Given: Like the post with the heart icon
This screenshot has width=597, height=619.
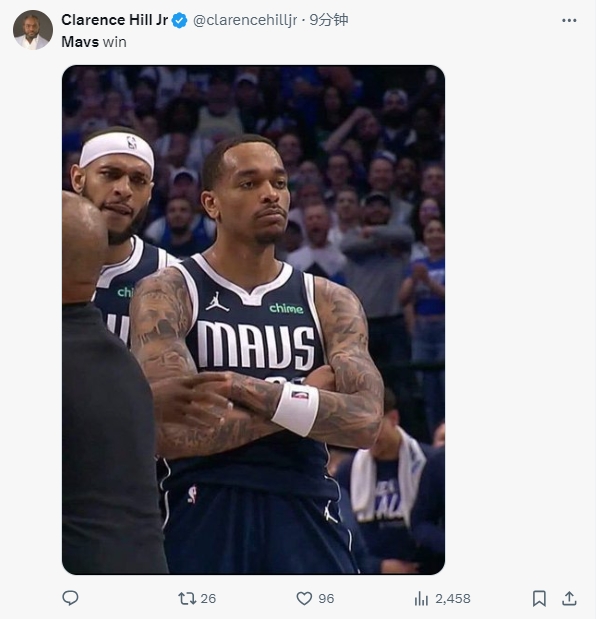Looking at the screenshot, I should coord(304,598).
